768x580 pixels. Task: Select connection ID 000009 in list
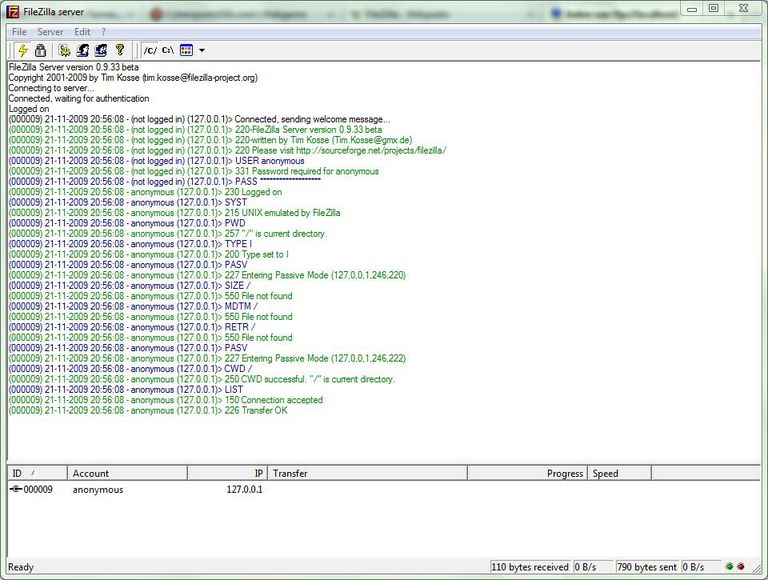point(38,489)
